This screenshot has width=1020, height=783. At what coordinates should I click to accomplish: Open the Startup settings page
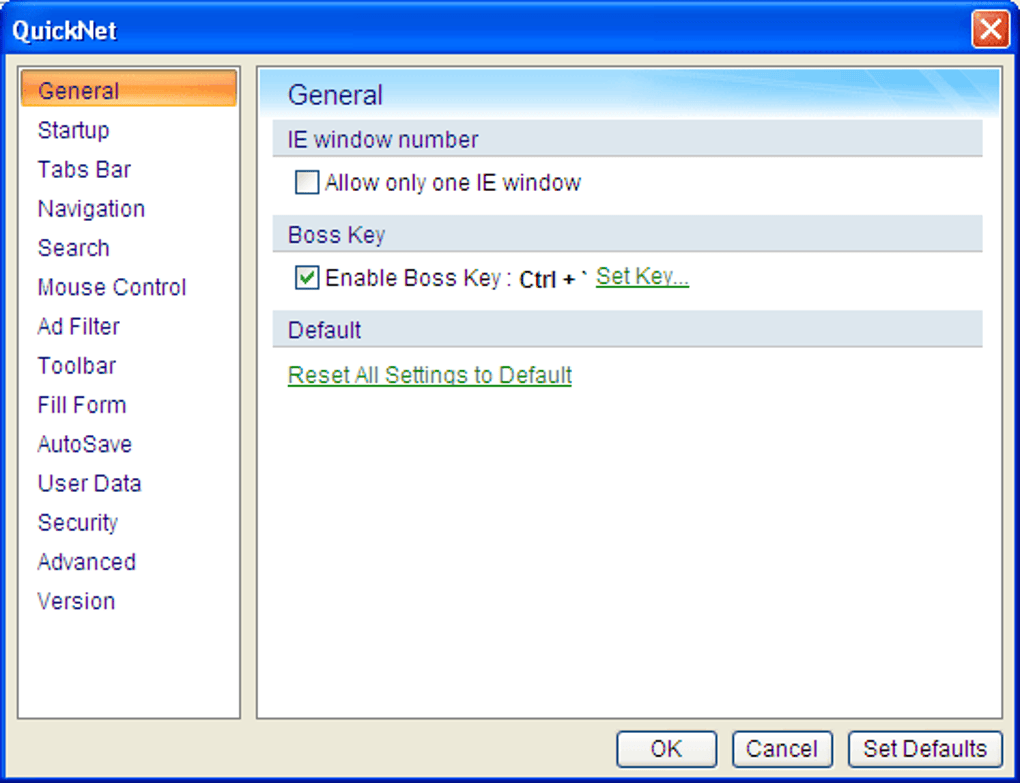(74, 130)
